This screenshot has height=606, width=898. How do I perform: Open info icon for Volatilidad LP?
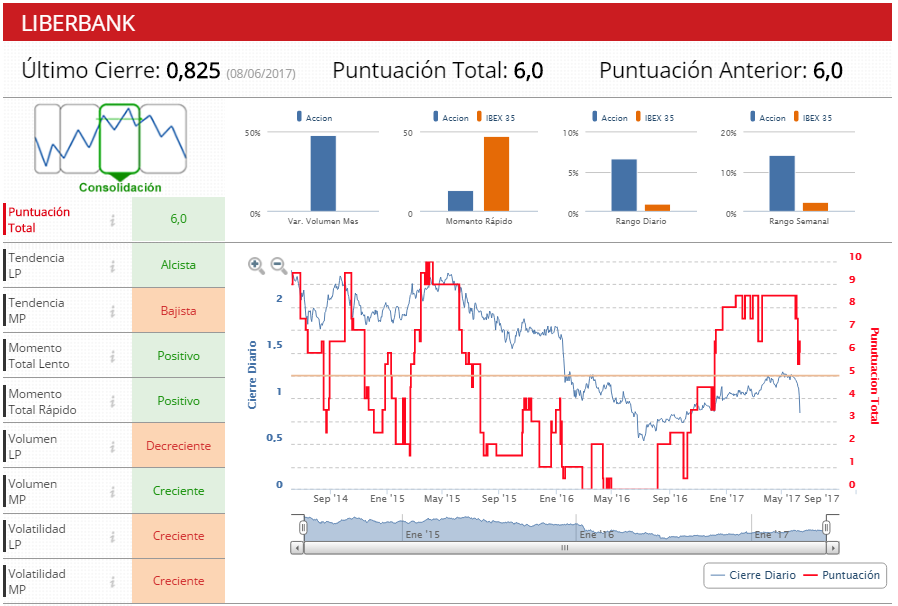113,537
